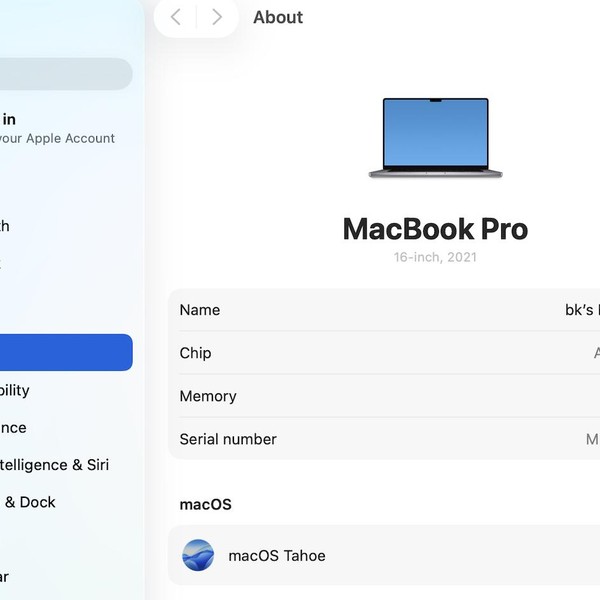Click the Chip row label
The width and height of the screenshot is (600, 600).
coord(195,353)
